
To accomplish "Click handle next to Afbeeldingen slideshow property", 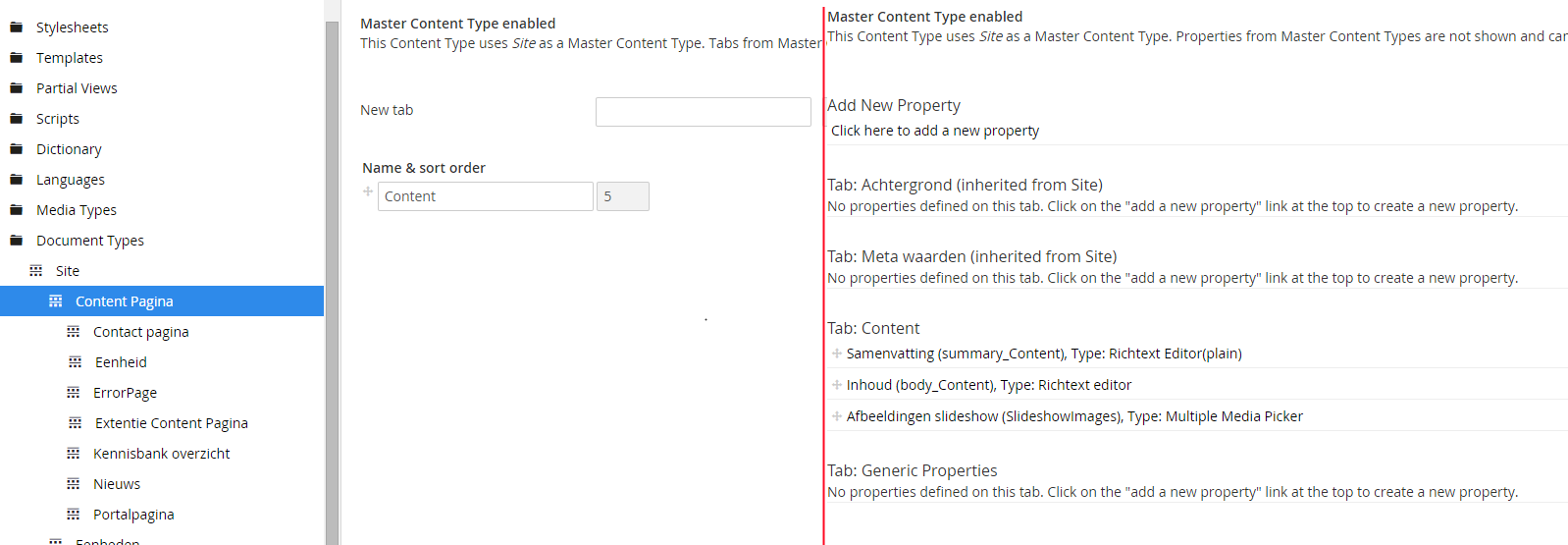I will (x=837, y=416).
